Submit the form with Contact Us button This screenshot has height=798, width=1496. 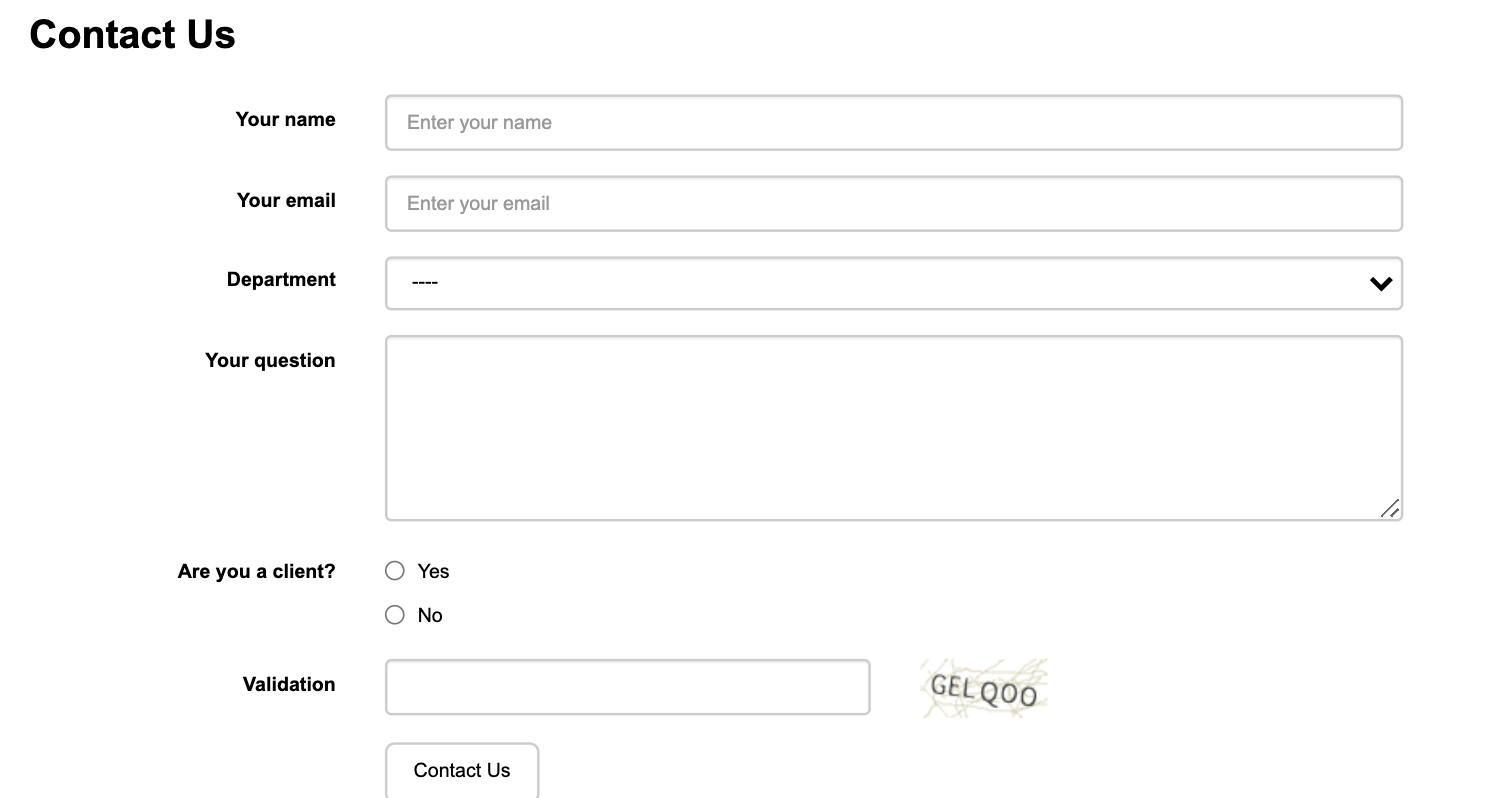[x=462, y=770]
